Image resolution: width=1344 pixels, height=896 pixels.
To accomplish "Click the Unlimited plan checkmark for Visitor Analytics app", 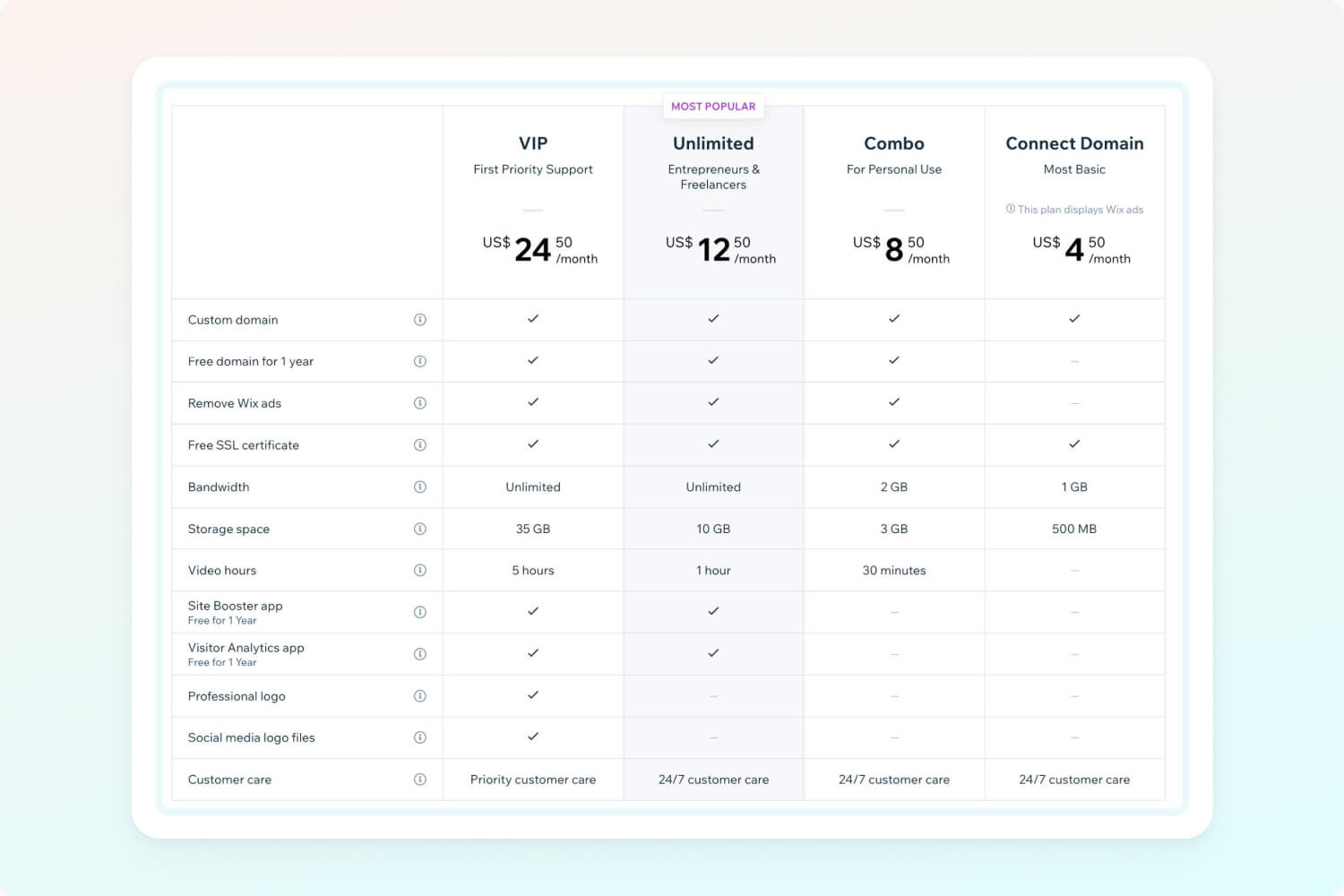I will pos(713,653).
